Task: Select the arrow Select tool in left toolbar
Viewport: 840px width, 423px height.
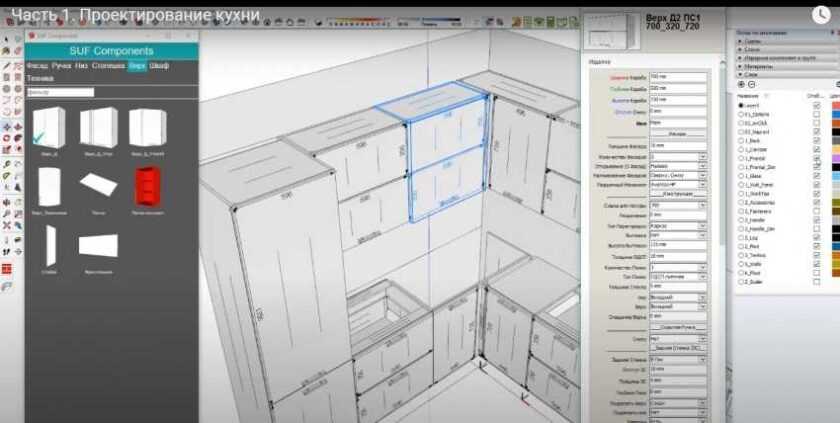Action: pos(7,40)
